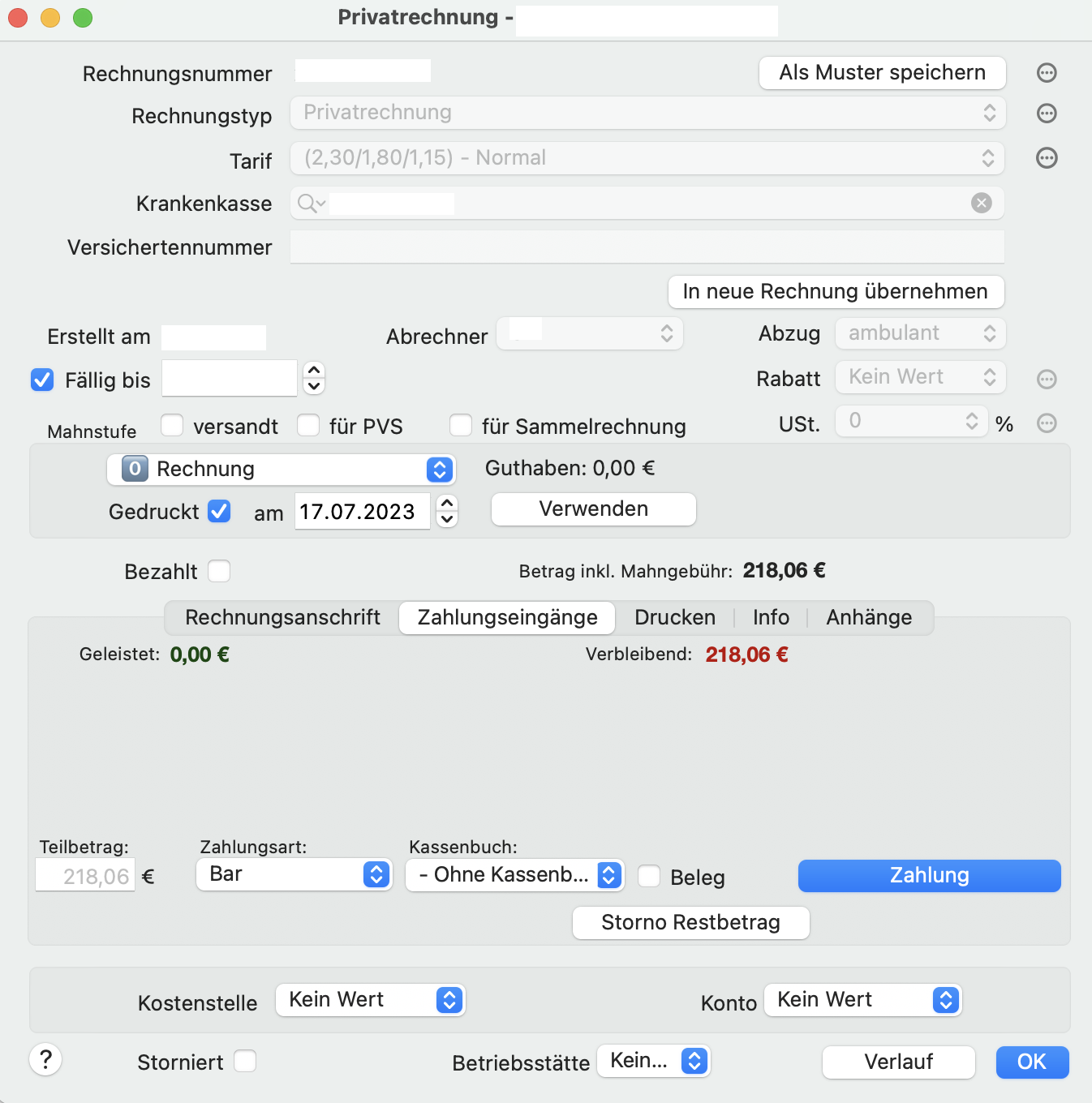Click the Teilbetrag amount field
Image resolution: width=1092 pixels, height=1103 pixels.
click(x=85, y=876)
